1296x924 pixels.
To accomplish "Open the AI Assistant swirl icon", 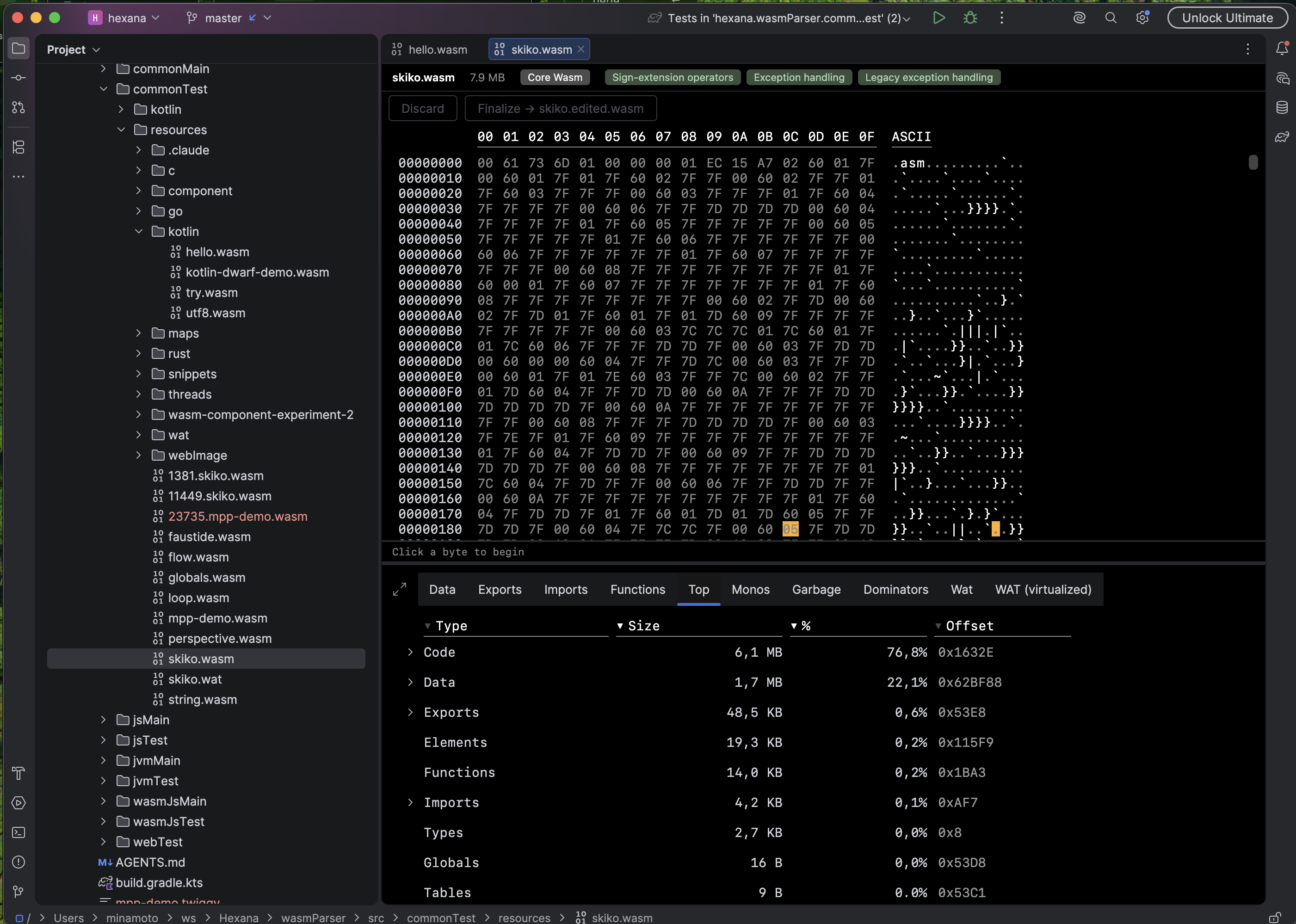I will 1079,18.
